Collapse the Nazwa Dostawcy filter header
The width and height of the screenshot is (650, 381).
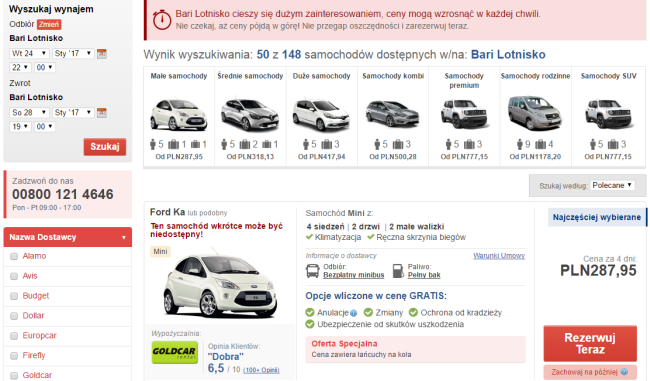tap(68, 237)
